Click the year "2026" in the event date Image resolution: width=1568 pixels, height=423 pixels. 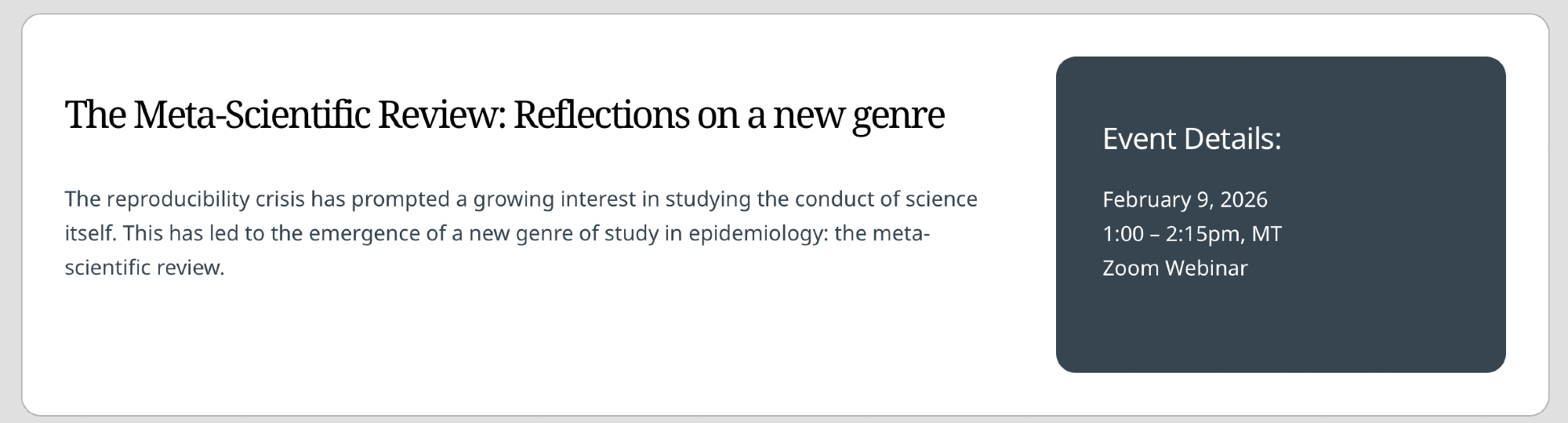[x=1243, y=199]
